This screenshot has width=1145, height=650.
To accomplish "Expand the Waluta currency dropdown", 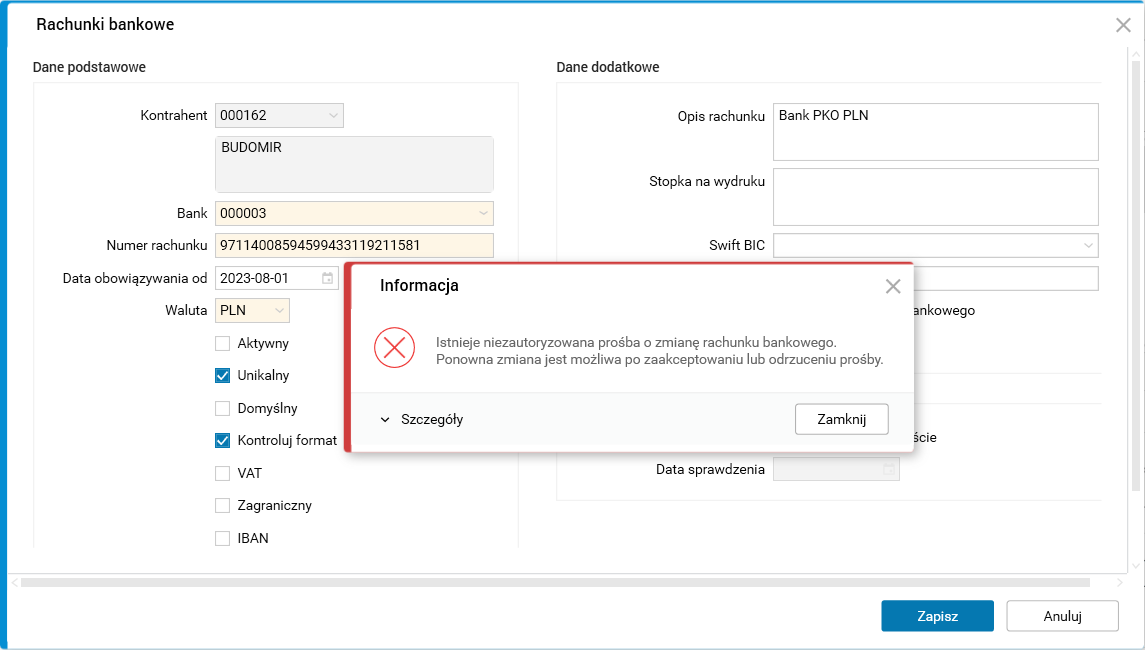I will pyautogui.click(x=279, y=311).
